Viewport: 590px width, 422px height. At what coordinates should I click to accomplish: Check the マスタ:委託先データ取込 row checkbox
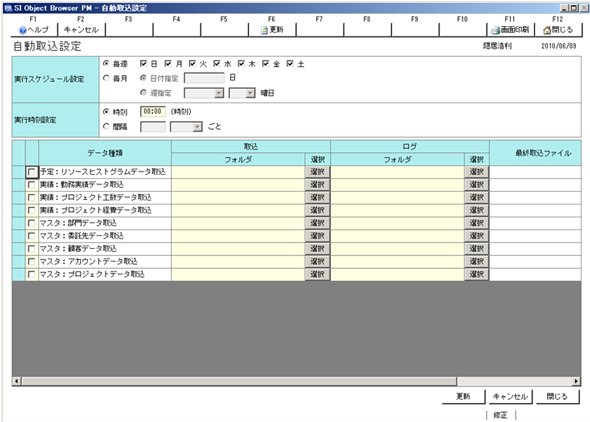tap(32, 236)
